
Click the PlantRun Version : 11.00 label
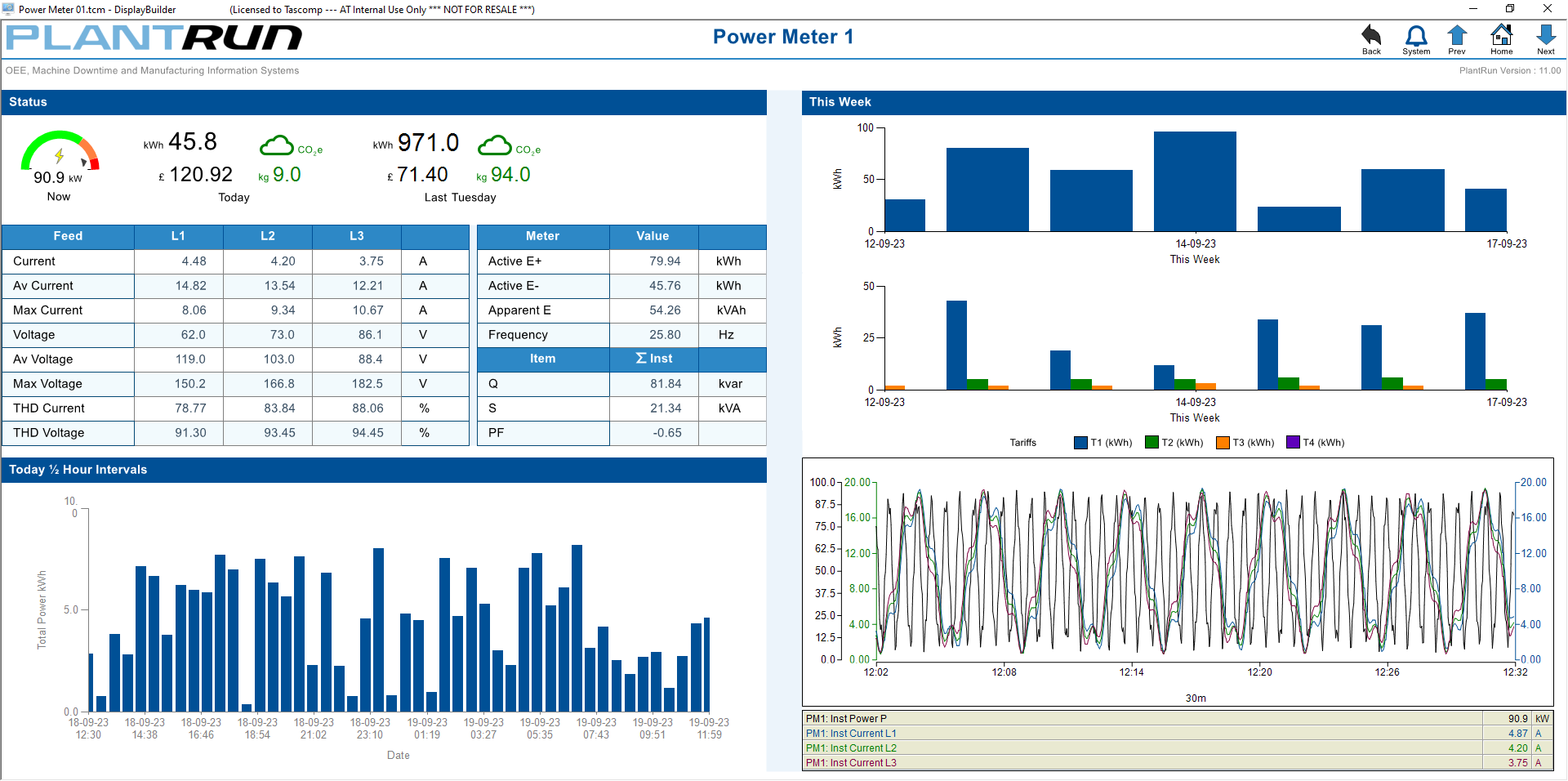point(1510,70)
